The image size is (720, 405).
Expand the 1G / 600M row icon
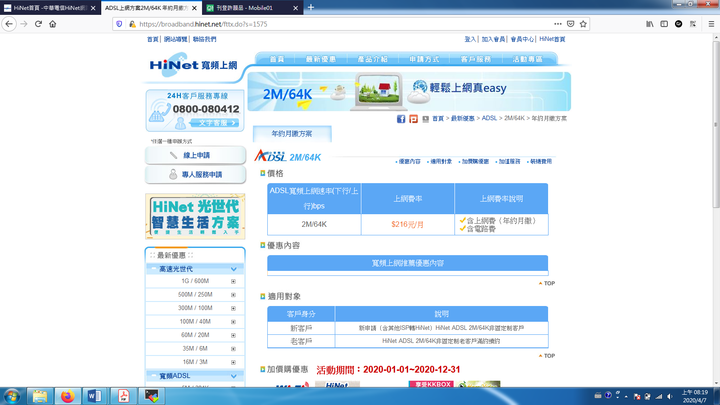(233, 281)
